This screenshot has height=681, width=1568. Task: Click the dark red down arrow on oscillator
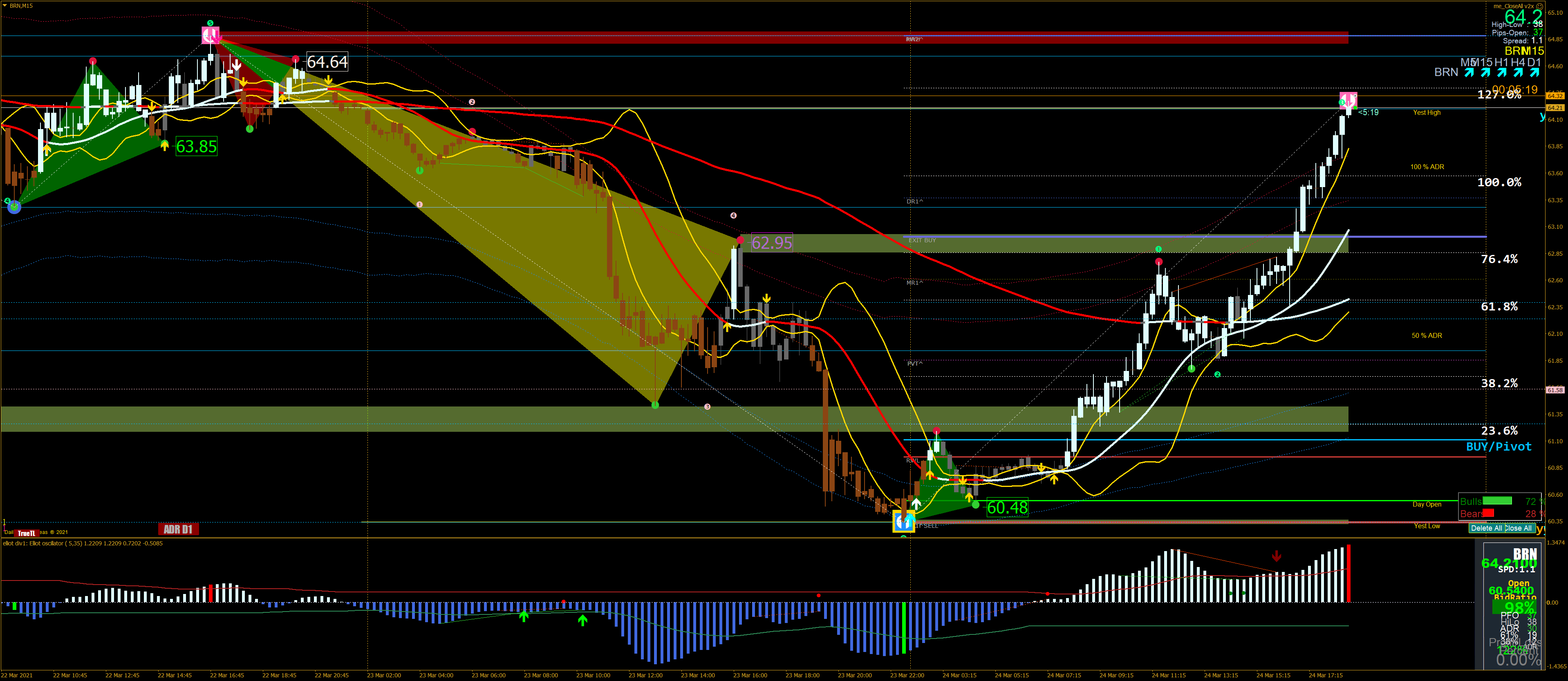point(1277,556)
